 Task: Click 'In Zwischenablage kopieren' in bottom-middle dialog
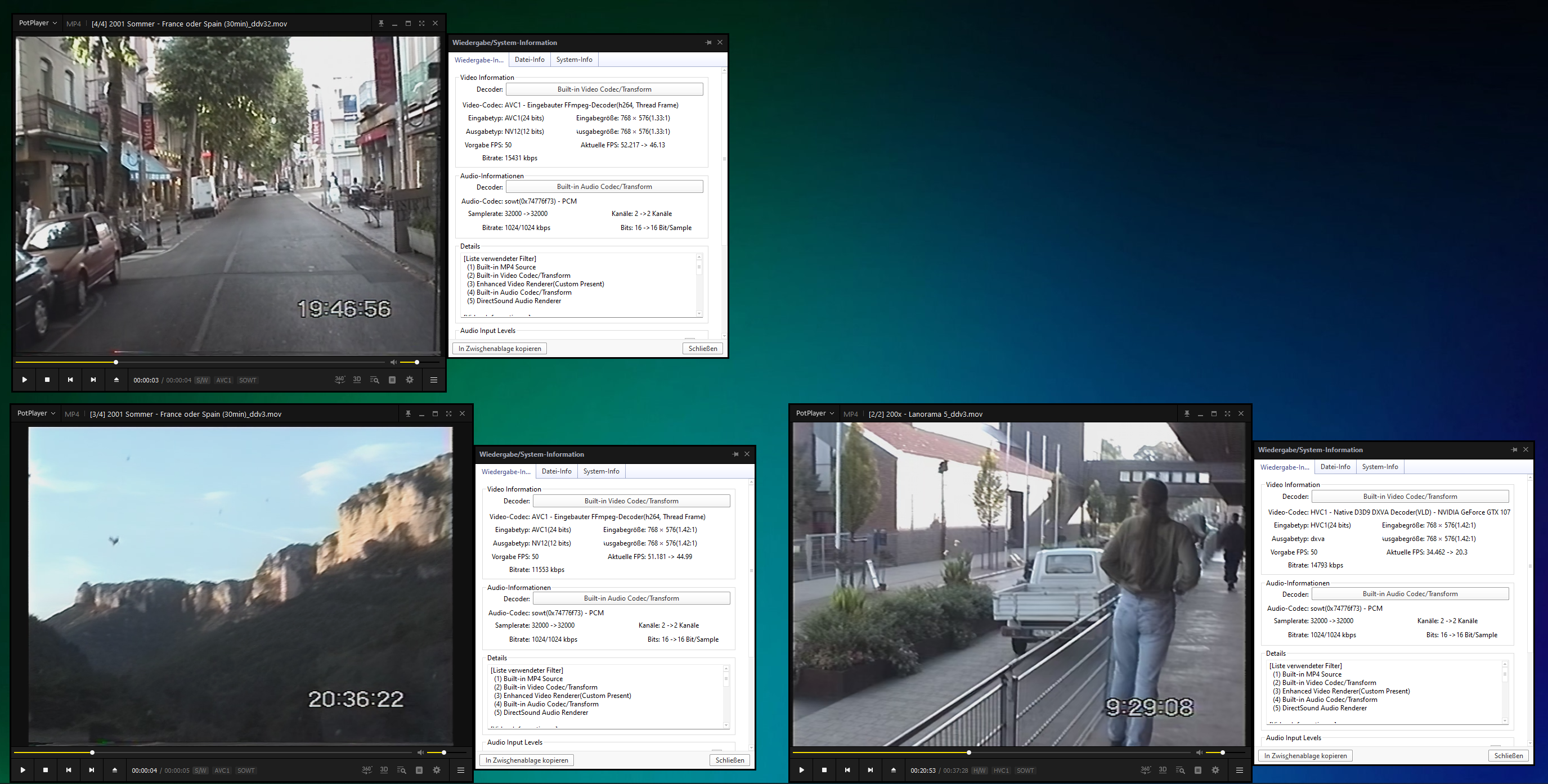pyautogui.click(x=527, y=760)
